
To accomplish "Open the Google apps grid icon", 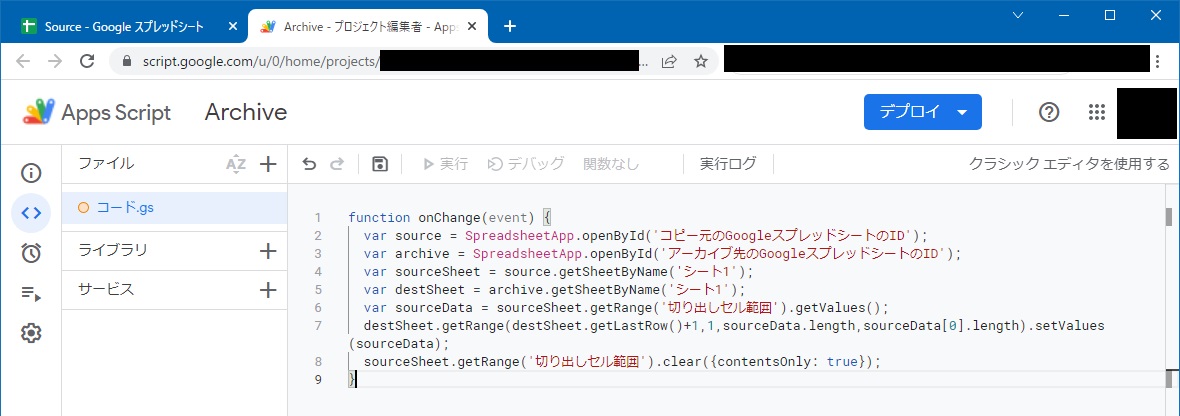I will coord(1096,112).
